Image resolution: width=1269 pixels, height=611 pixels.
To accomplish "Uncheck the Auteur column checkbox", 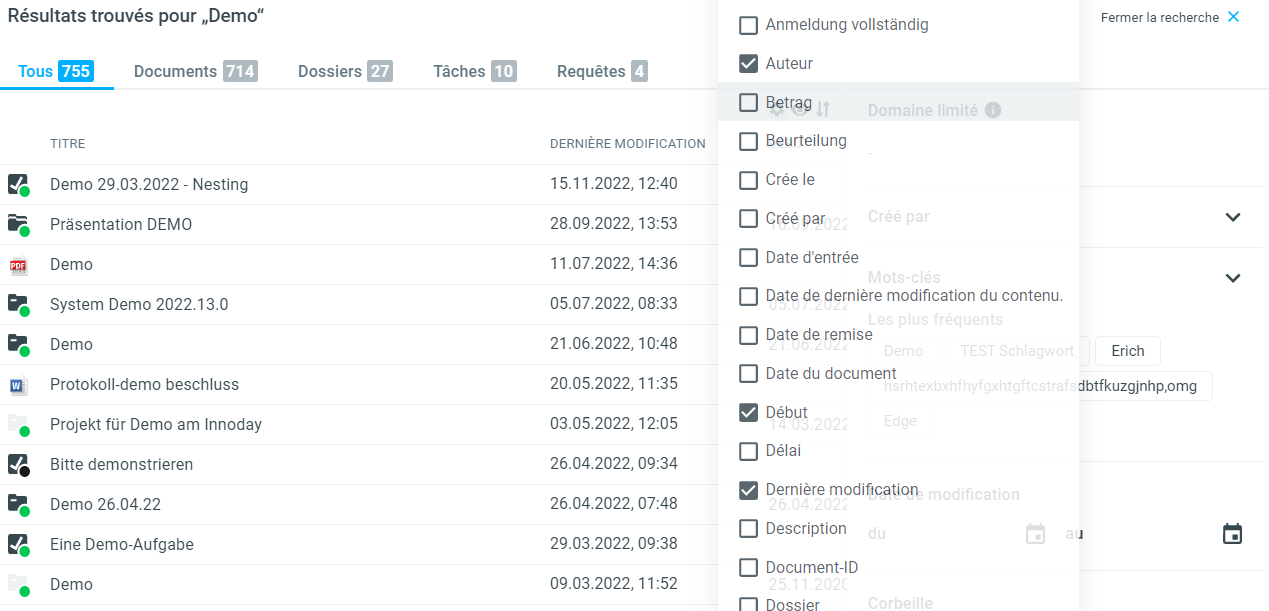I will coord(748,63).
